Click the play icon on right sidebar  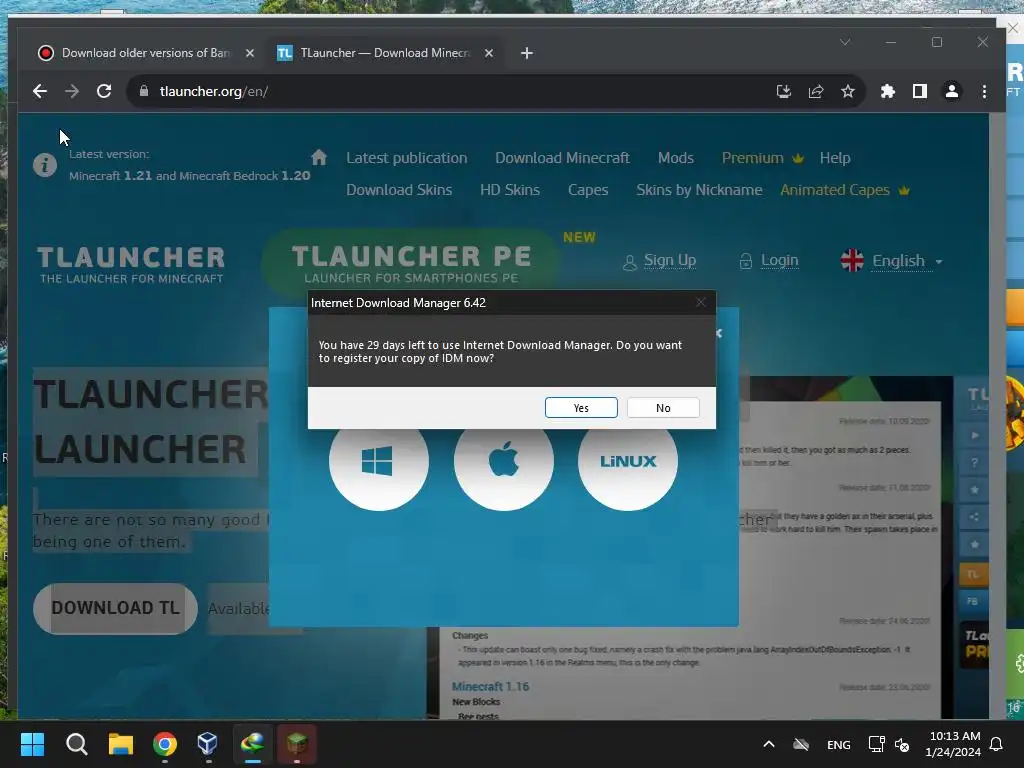coord(974,435)
